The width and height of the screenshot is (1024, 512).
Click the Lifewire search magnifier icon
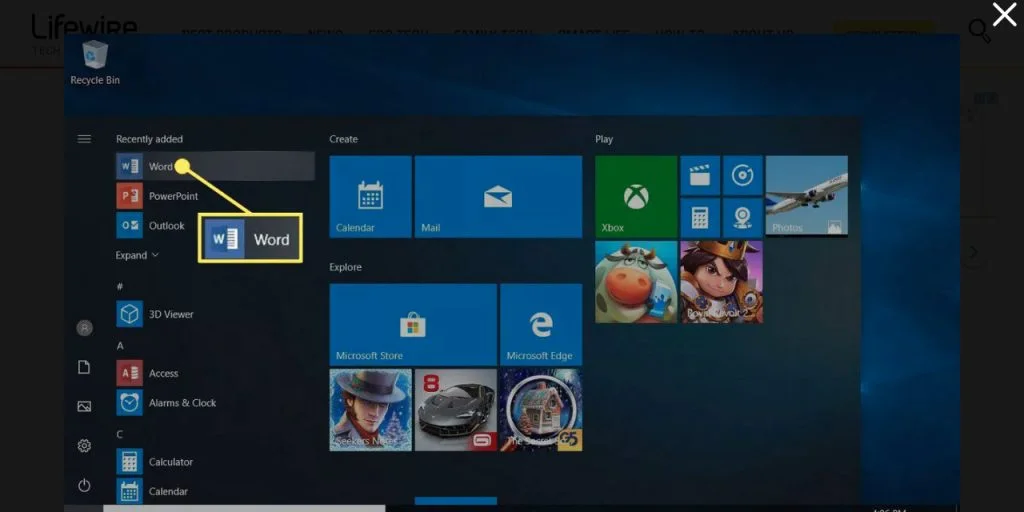click(x=980, y=31)
